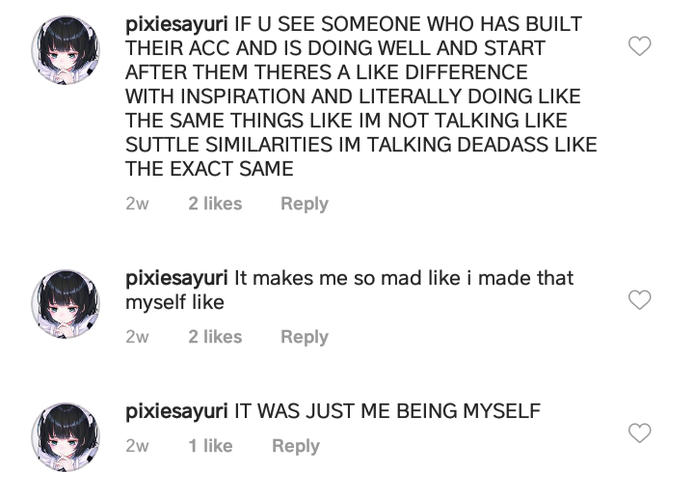Click pixiesayuri username before "It makes me so mad"
Screen dimensions: 694x500
pyautogui.click(x=177, y=277)
